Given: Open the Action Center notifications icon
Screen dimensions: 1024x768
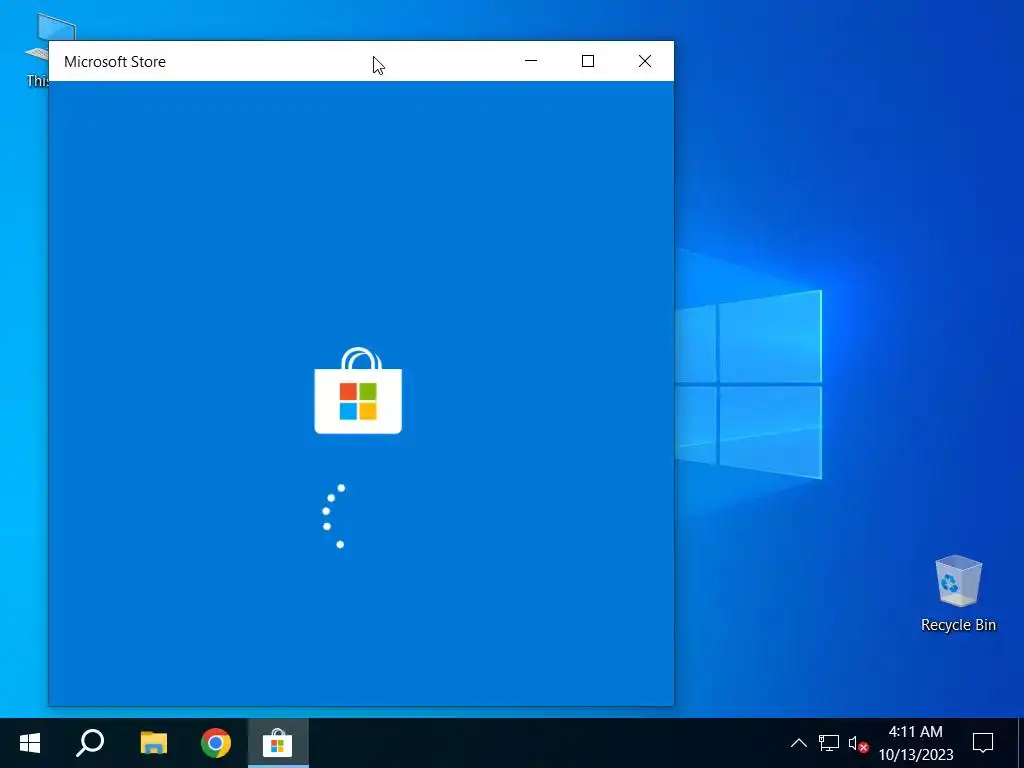Looking at the screenshot, I should 983,743.
